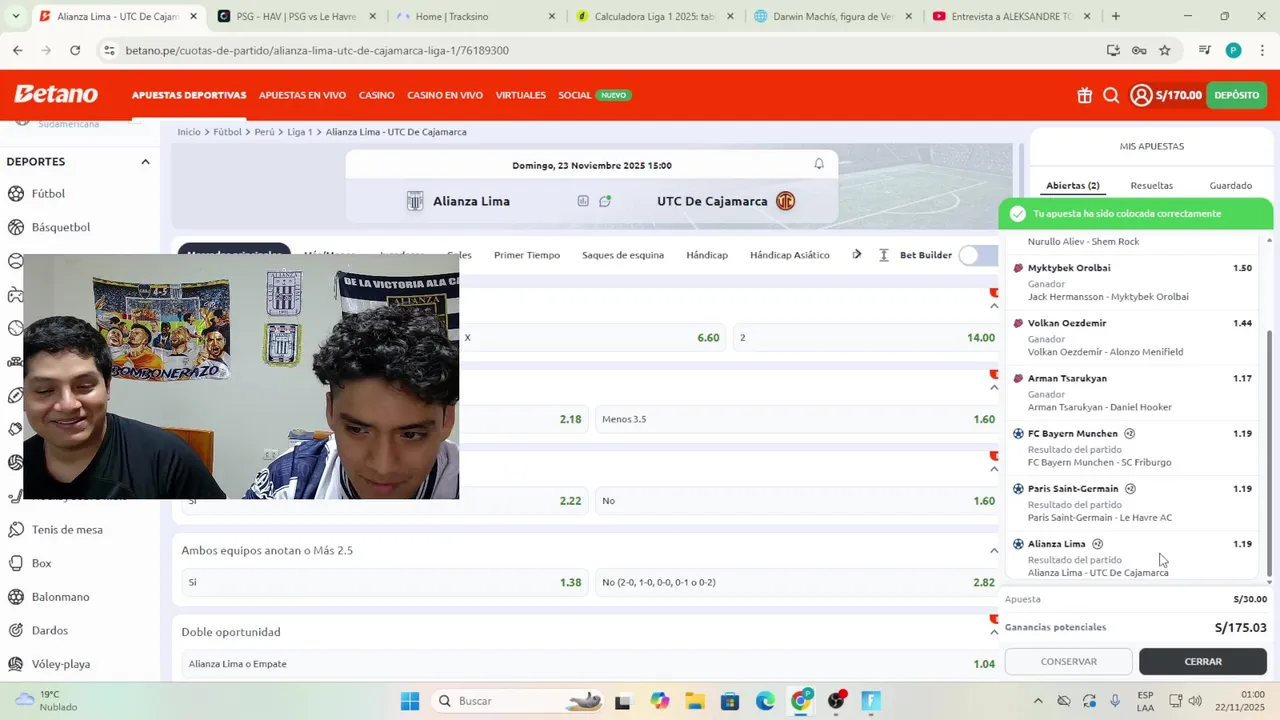
Task: Select the Tenis de mesa sport icon
Action: pyautogui.click(x=15, y=530)
